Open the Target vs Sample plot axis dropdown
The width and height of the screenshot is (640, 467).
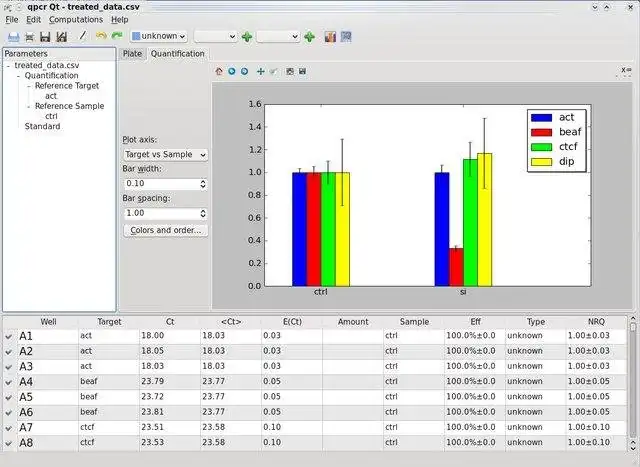[x=165, y=155]
